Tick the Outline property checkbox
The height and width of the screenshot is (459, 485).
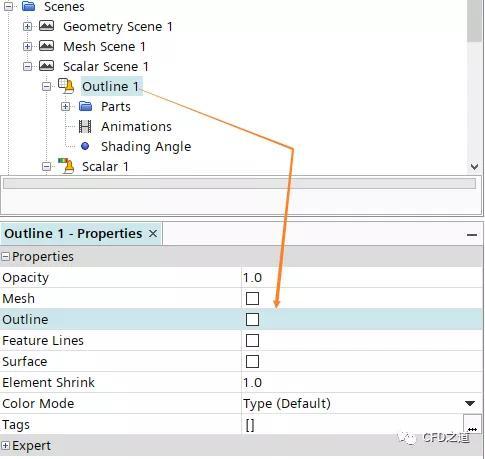[252, 320]
